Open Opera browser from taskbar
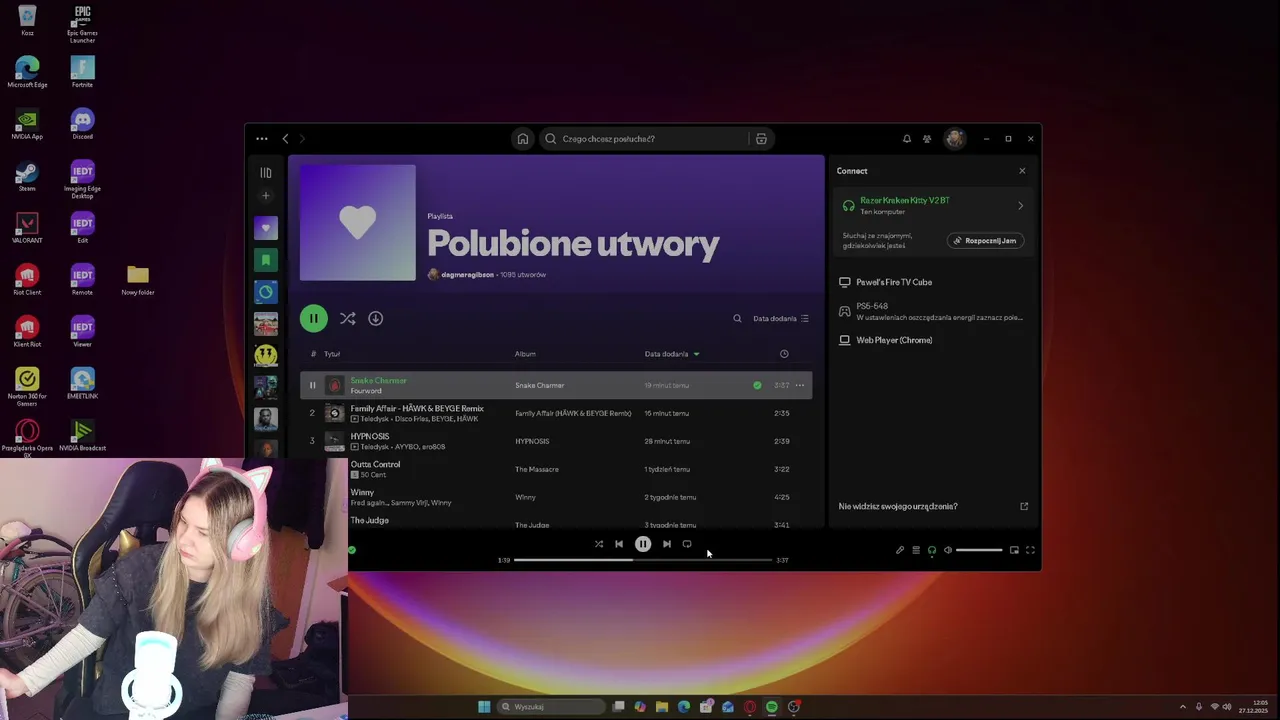 pyautogui.click(x=750, y=707)
